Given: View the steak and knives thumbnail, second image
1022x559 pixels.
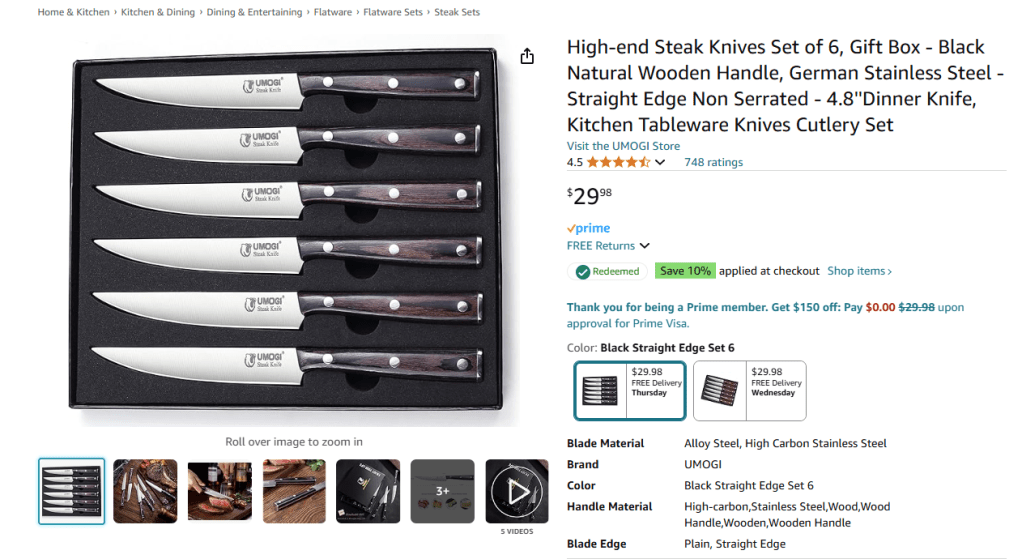Looking at the screenshot, I should coord(145,491).
